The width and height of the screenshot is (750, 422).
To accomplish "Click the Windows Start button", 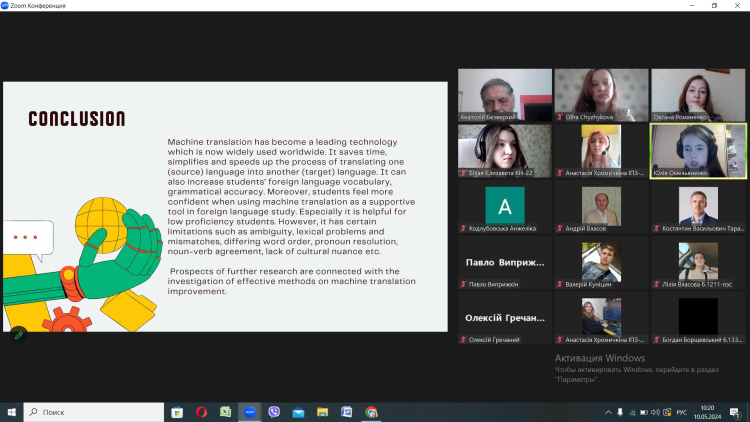I will [x=11, y=412].
